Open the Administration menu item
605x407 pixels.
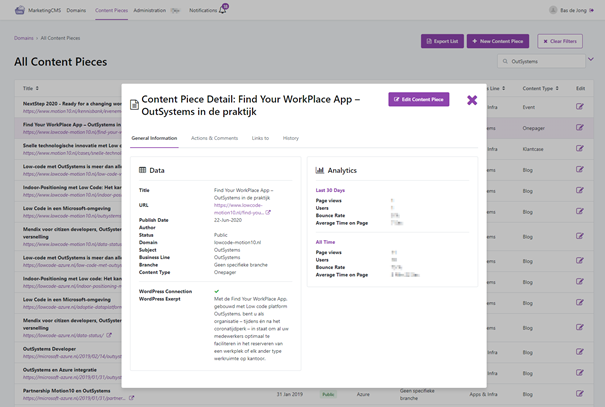150,10
